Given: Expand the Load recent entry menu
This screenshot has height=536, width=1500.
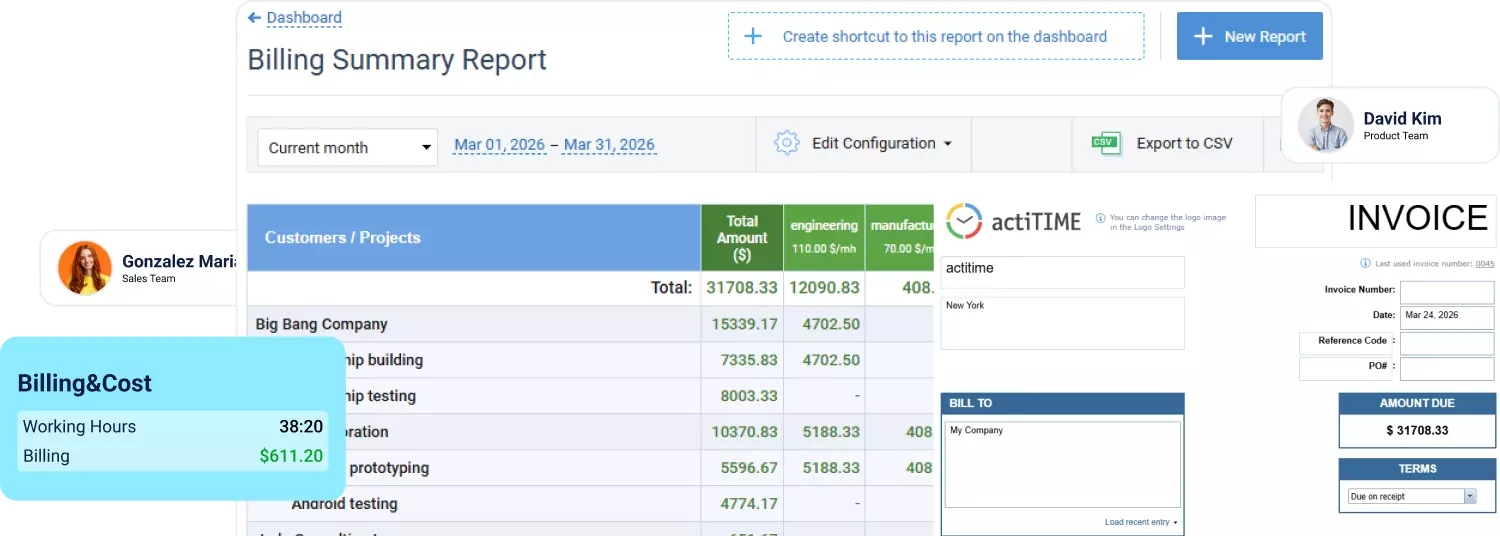Looking at the screenshot, I should pyautogui.click(x=1140, y=522).
